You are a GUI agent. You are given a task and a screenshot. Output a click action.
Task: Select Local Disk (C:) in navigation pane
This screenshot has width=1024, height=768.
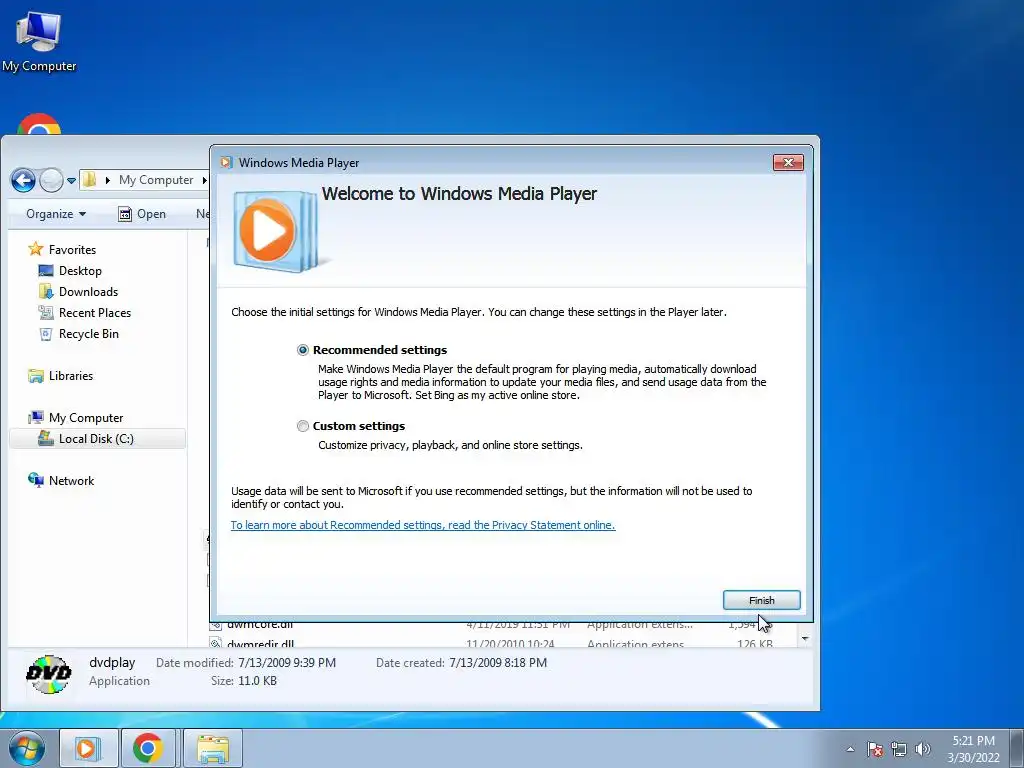click(x=98, y=438)
